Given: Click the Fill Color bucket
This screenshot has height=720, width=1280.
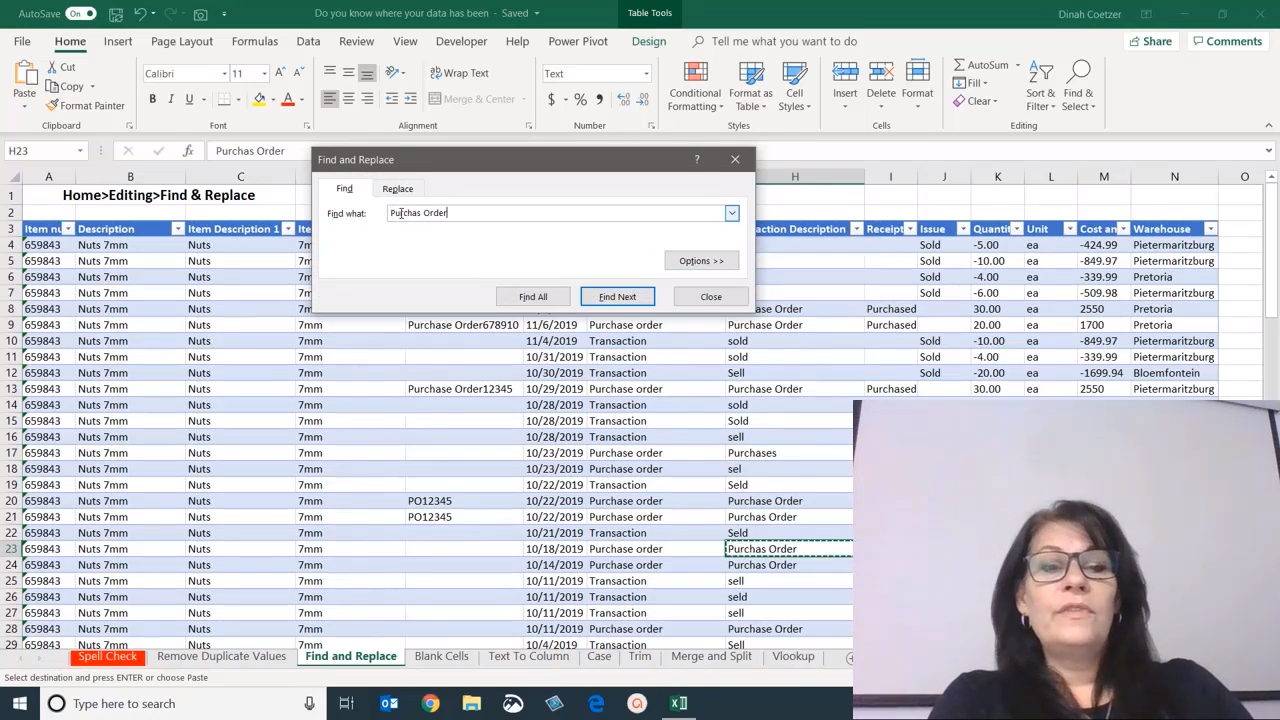Looking at the screenshot, I should point(259,99).
